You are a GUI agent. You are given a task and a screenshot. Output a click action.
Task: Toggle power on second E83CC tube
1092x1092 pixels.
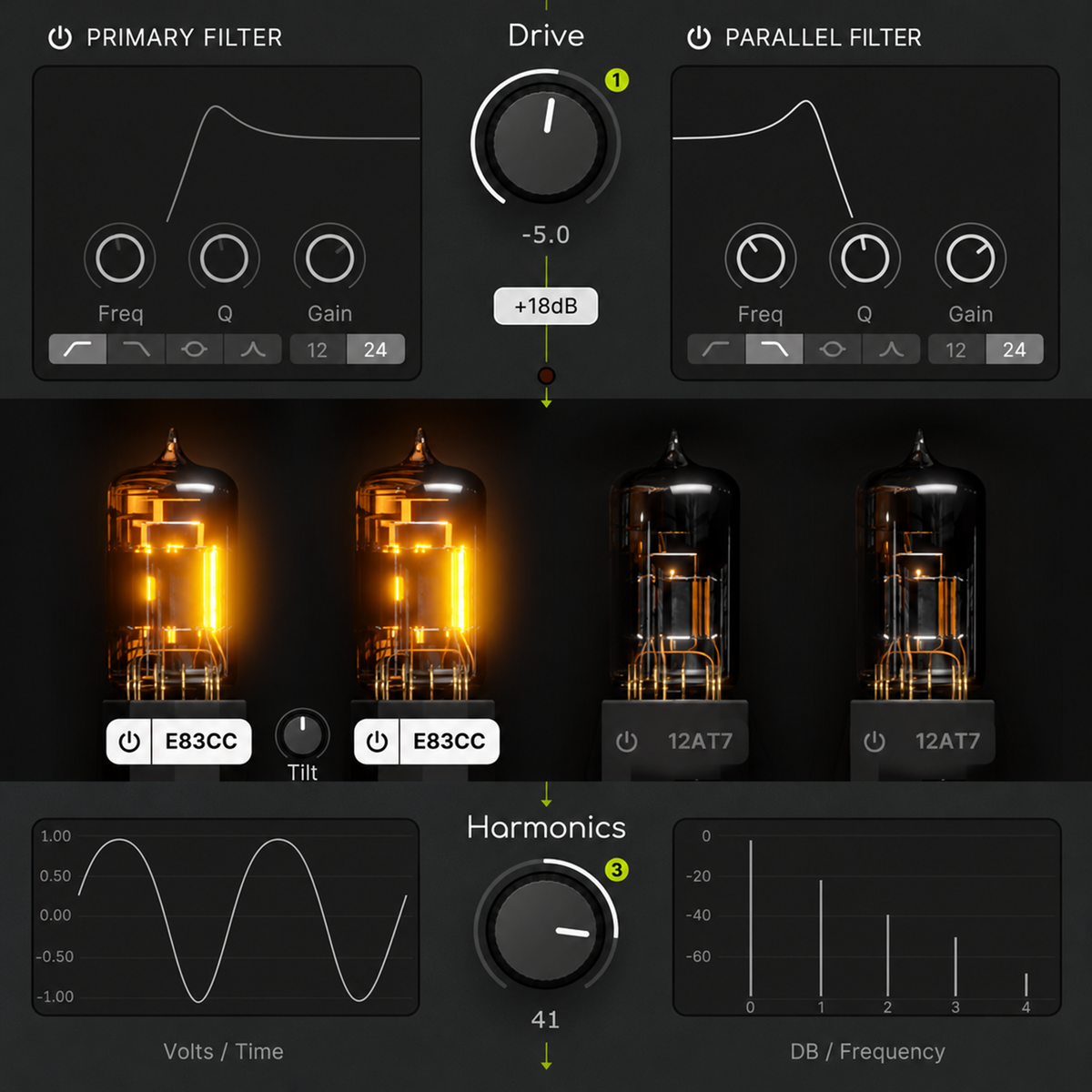[377, 742]
